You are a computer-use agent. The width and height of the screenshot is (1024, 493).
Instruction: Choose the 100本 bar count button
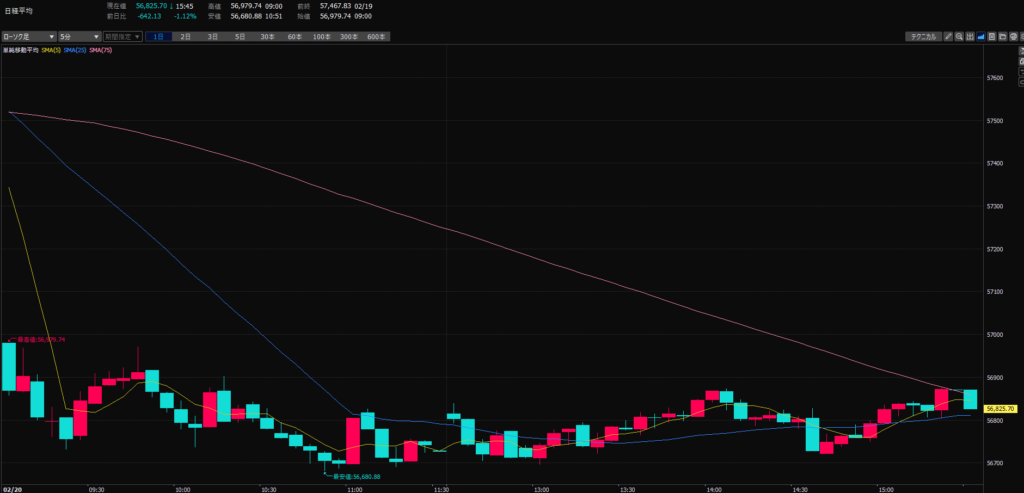tap(321, 37)
